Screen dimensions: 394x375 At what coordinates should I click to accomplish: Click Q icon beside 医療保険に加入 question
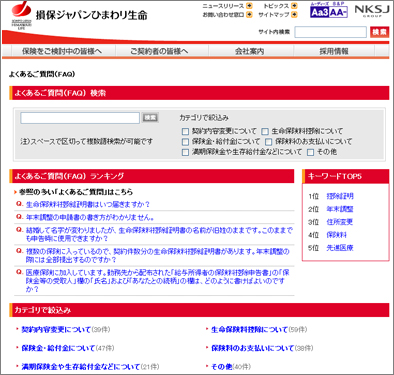click(x=20, y=272)
